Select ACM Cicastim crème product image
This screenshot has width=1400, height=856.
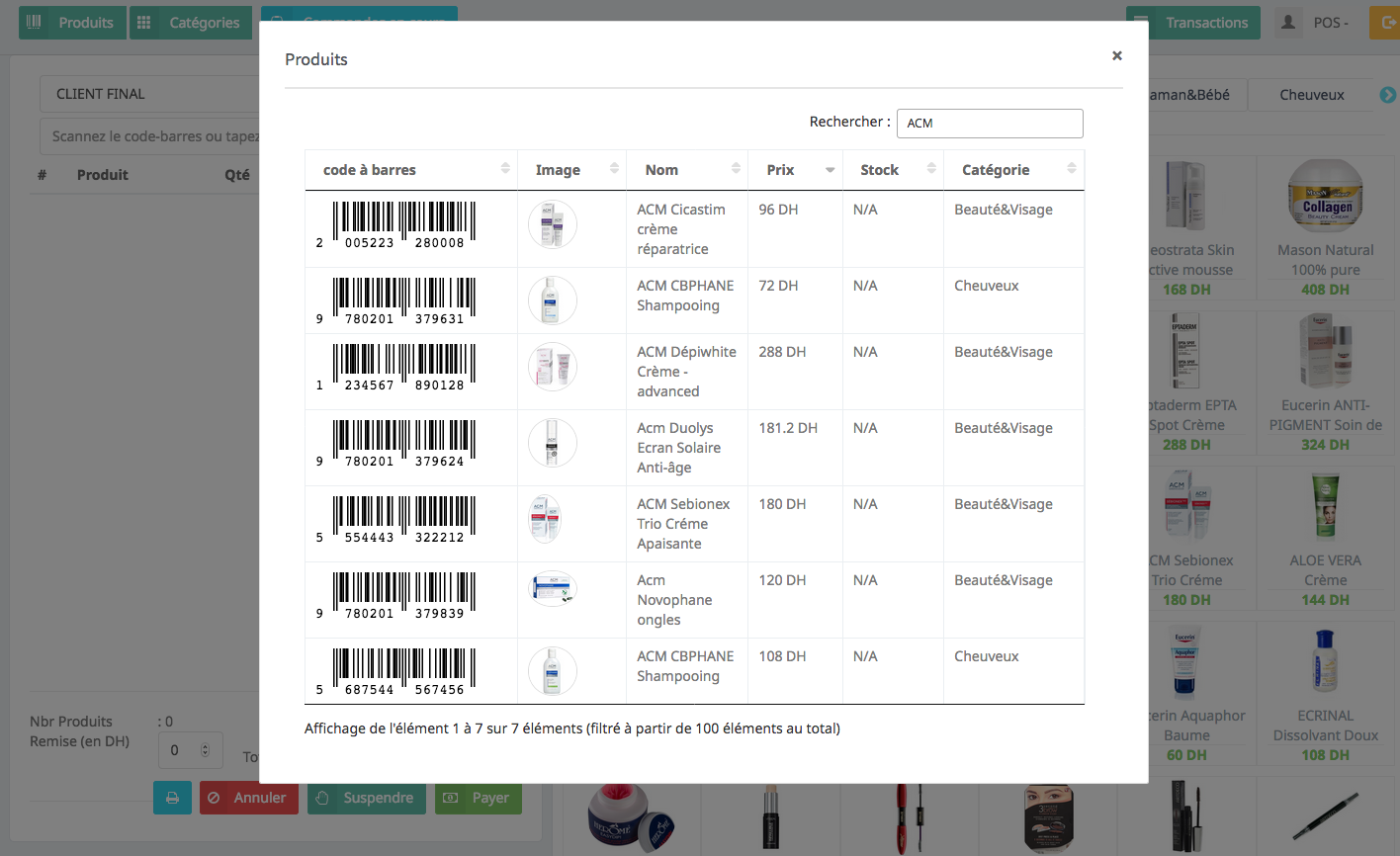pos(552,224)
